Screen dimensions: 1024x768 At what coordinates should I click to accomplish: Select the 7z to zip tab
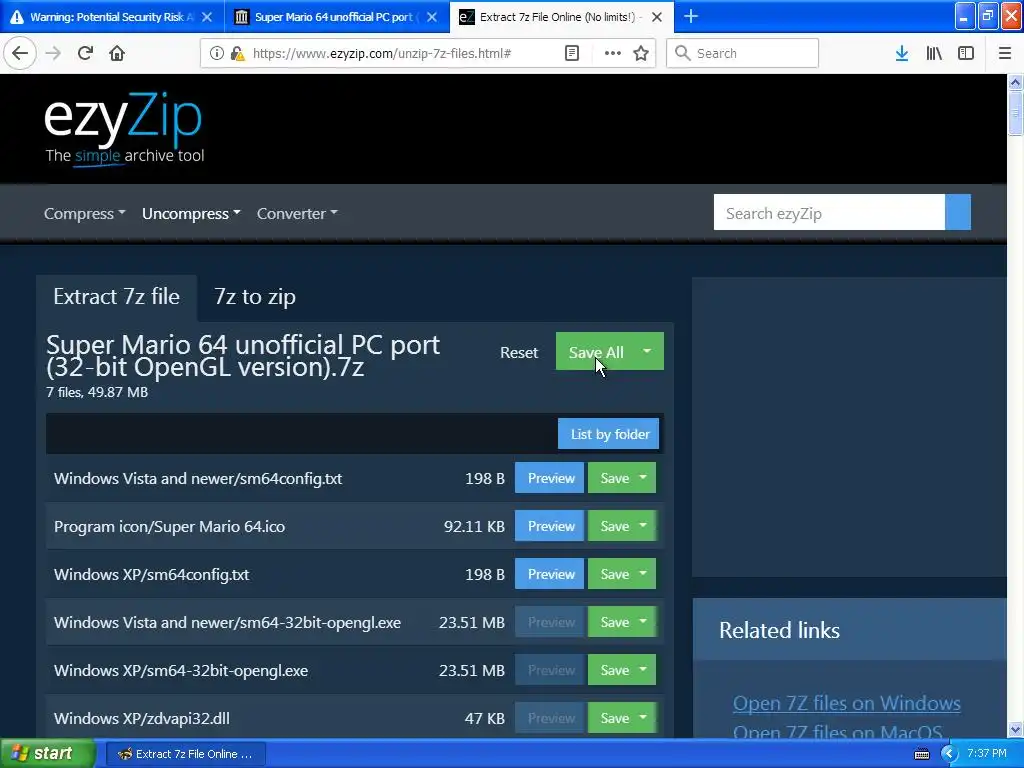[x=255, y=297]
